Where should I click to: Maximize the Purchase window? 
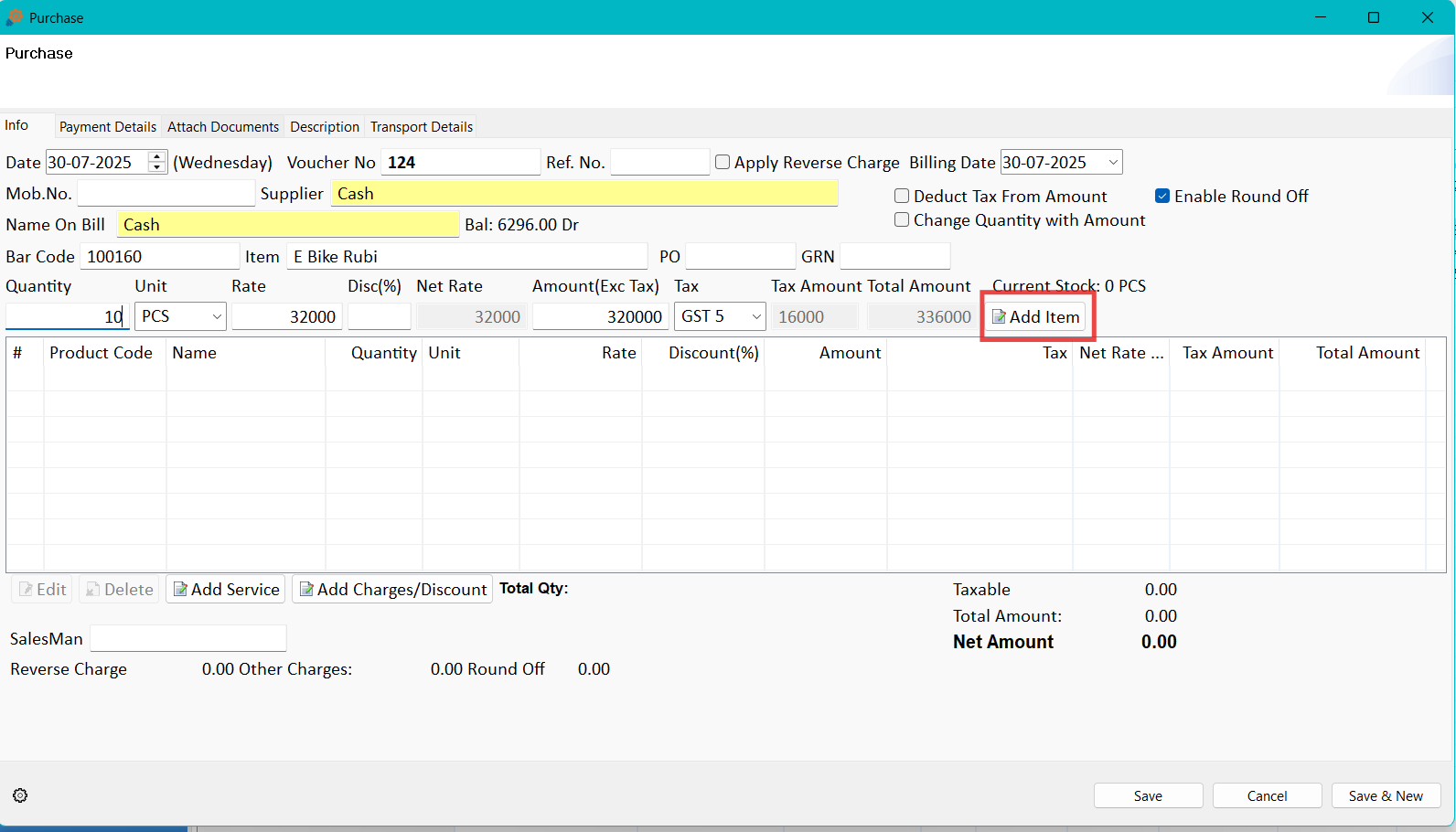pyautogui.click(x=1374, y=17)
